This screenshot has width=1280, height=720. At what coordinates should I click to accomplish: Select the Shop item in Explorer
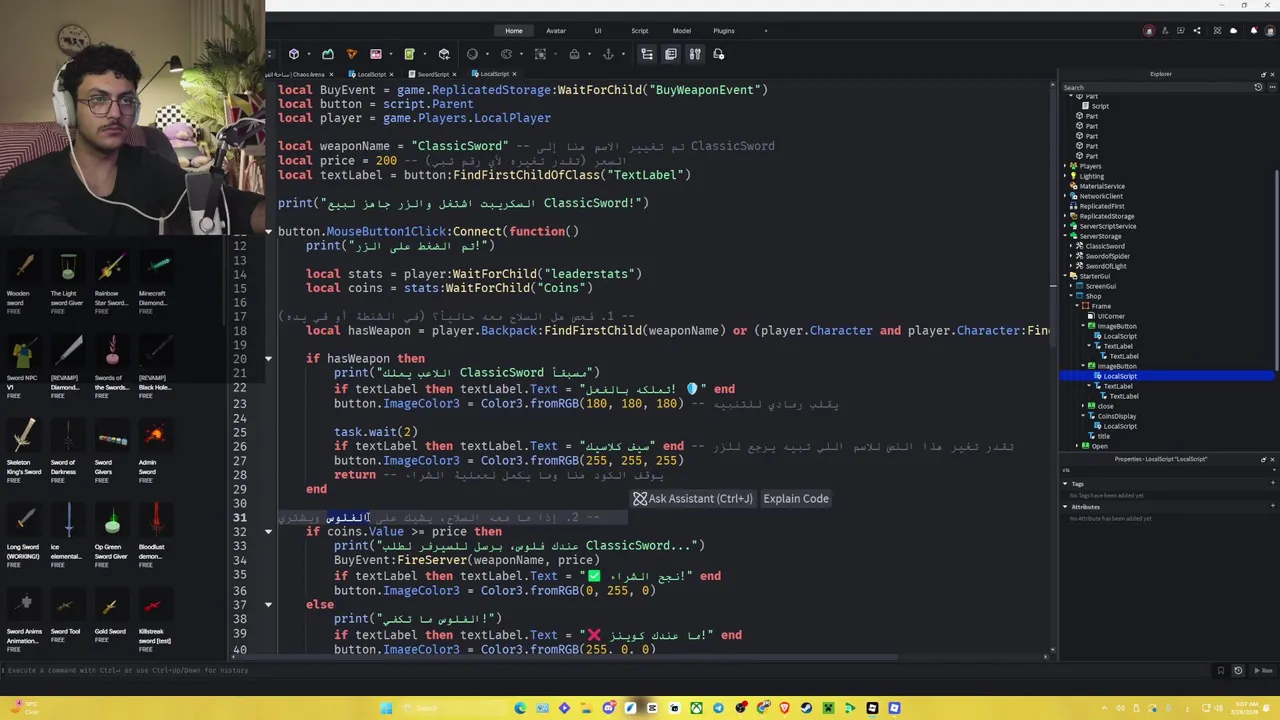pyautogui.click(x=1093, y=296)
